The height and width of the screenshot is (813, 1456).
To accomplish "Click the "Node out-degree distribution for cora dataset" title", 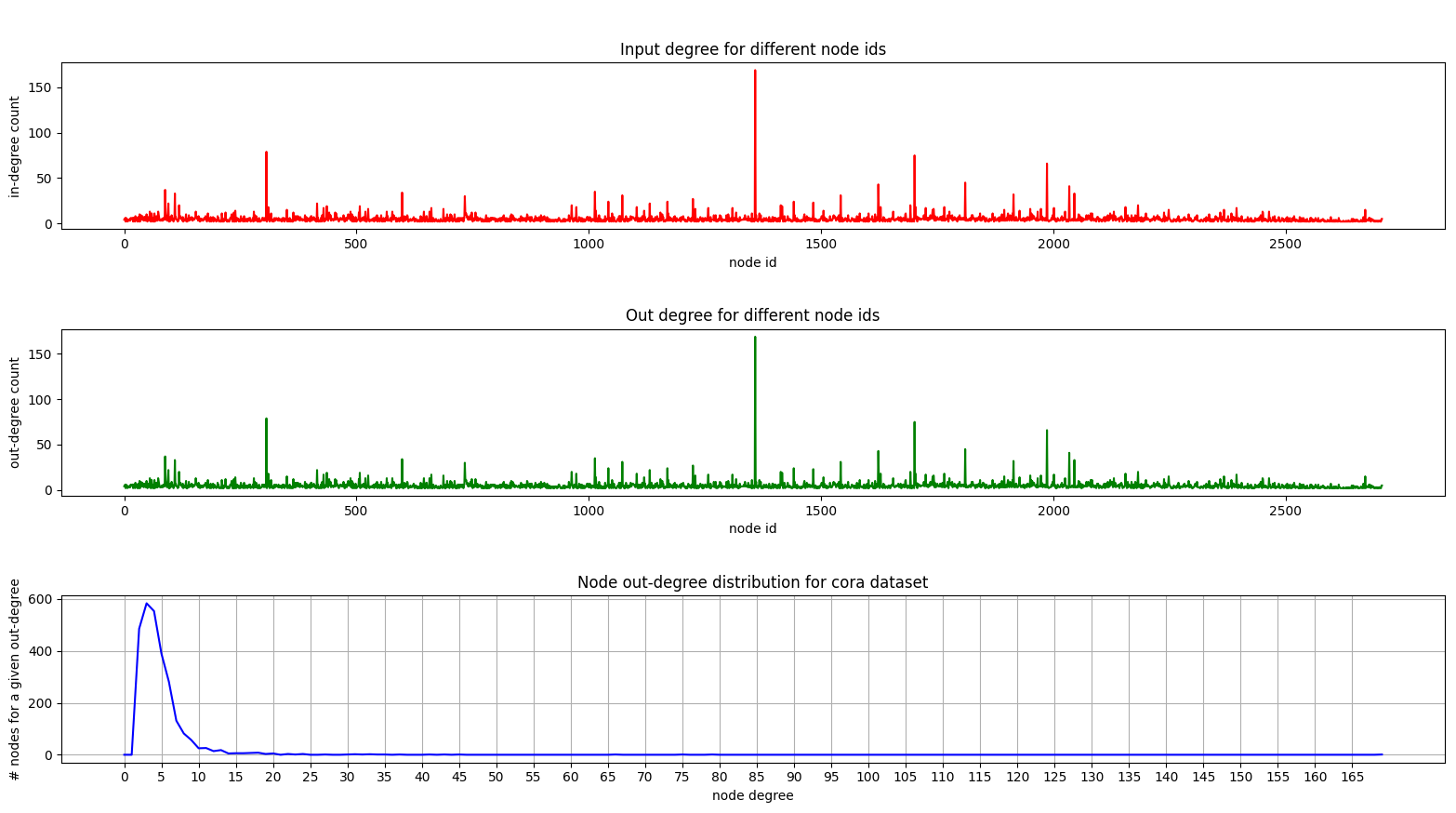I will [752, 582].
